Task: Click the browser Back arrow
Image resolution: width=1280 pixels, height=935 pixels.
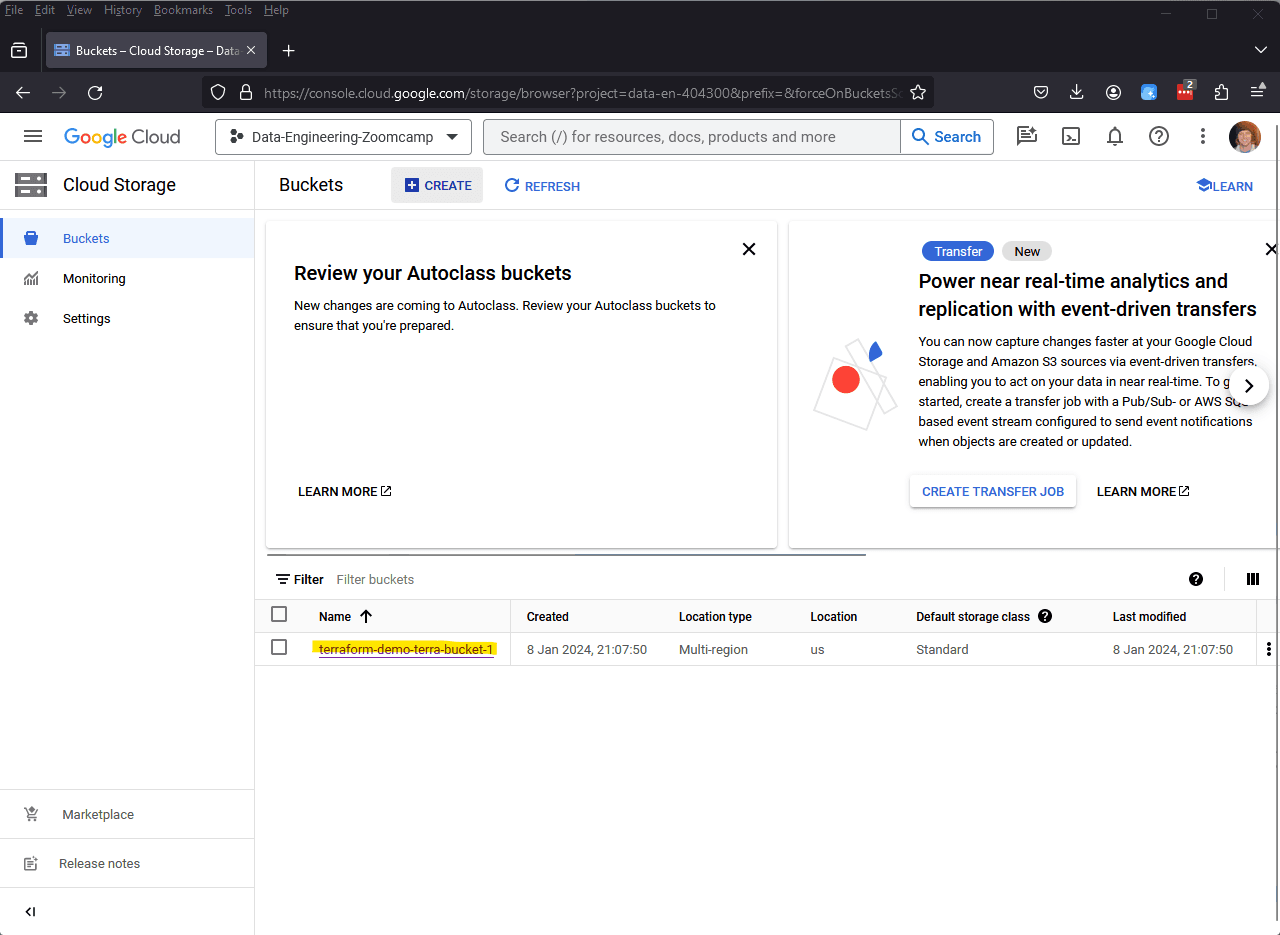Action: point(23,93)
